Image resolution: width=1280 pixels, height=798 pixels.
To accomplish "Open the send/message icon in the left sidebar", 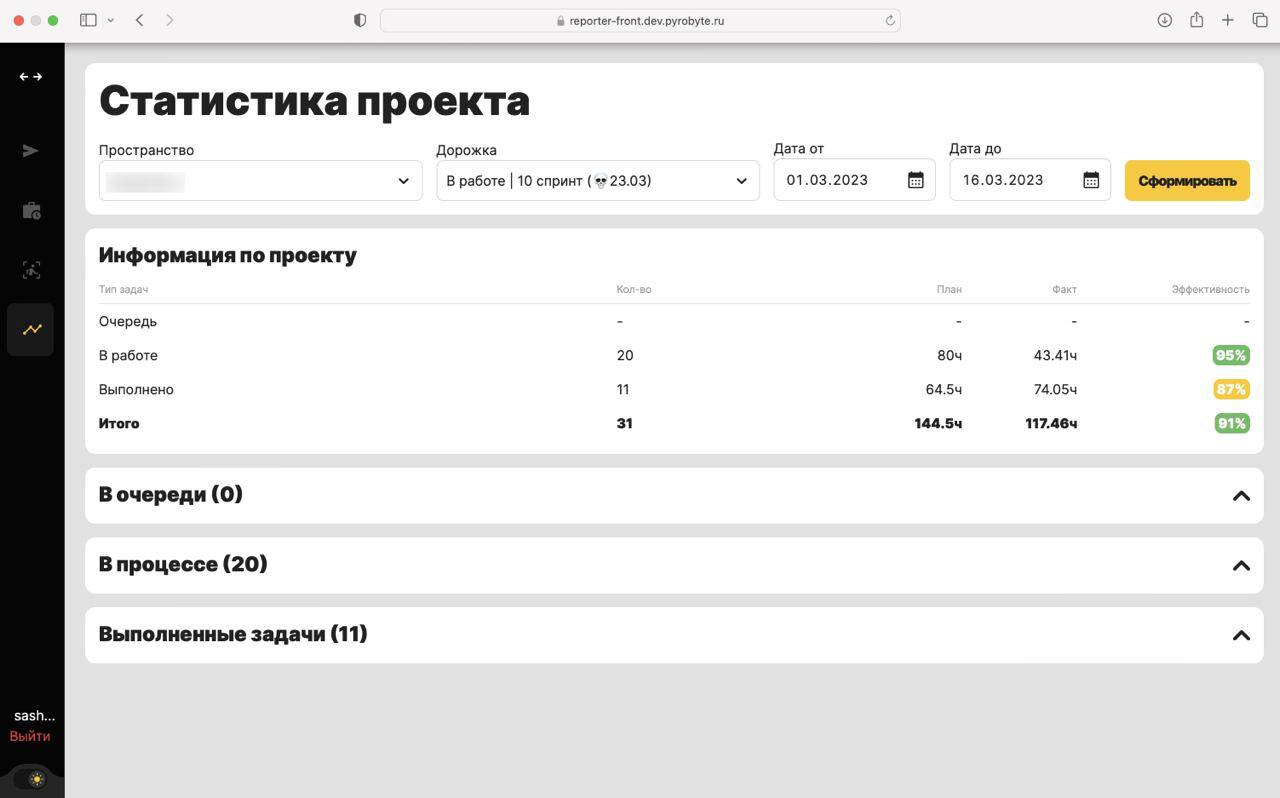I will pos(31,150).
